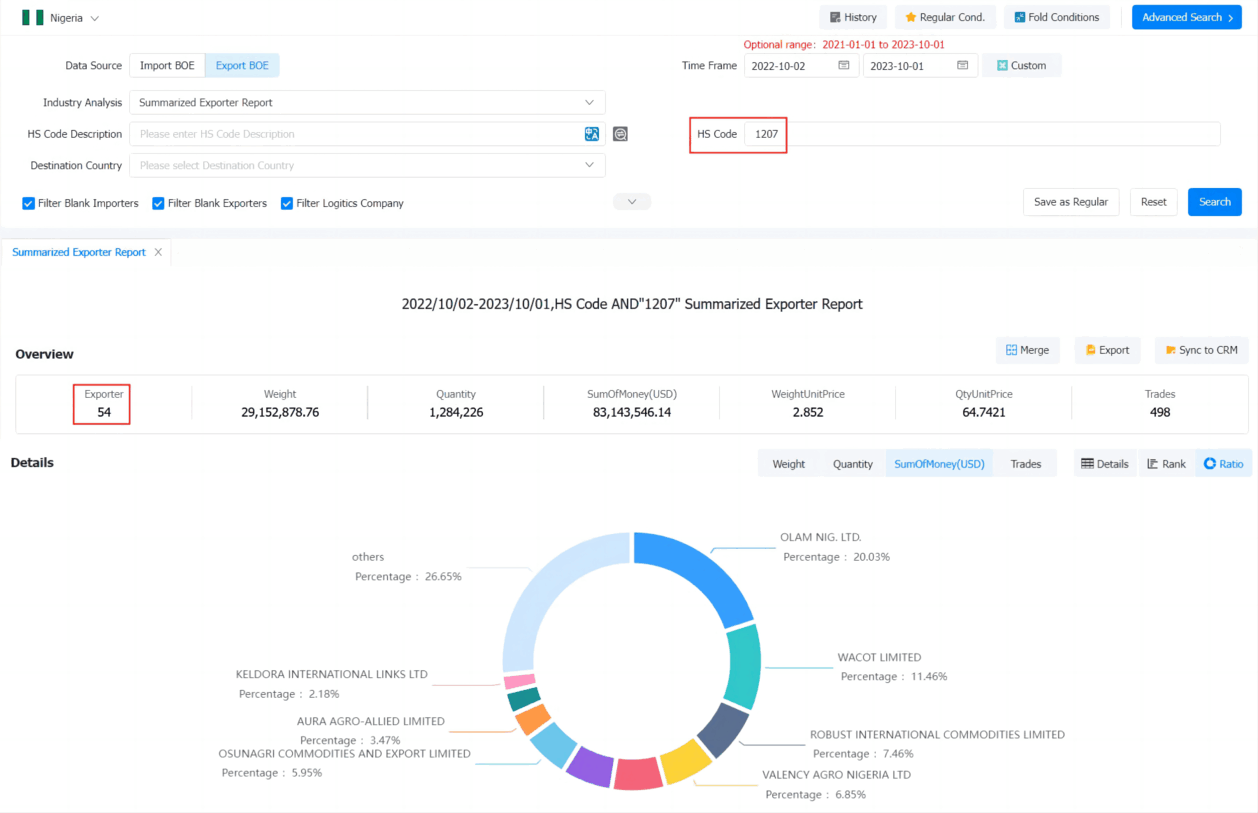Click the WACOT LIMITED teal donut segment
The width and height of the screenshot is (1258, 813).
pos(745,666)
